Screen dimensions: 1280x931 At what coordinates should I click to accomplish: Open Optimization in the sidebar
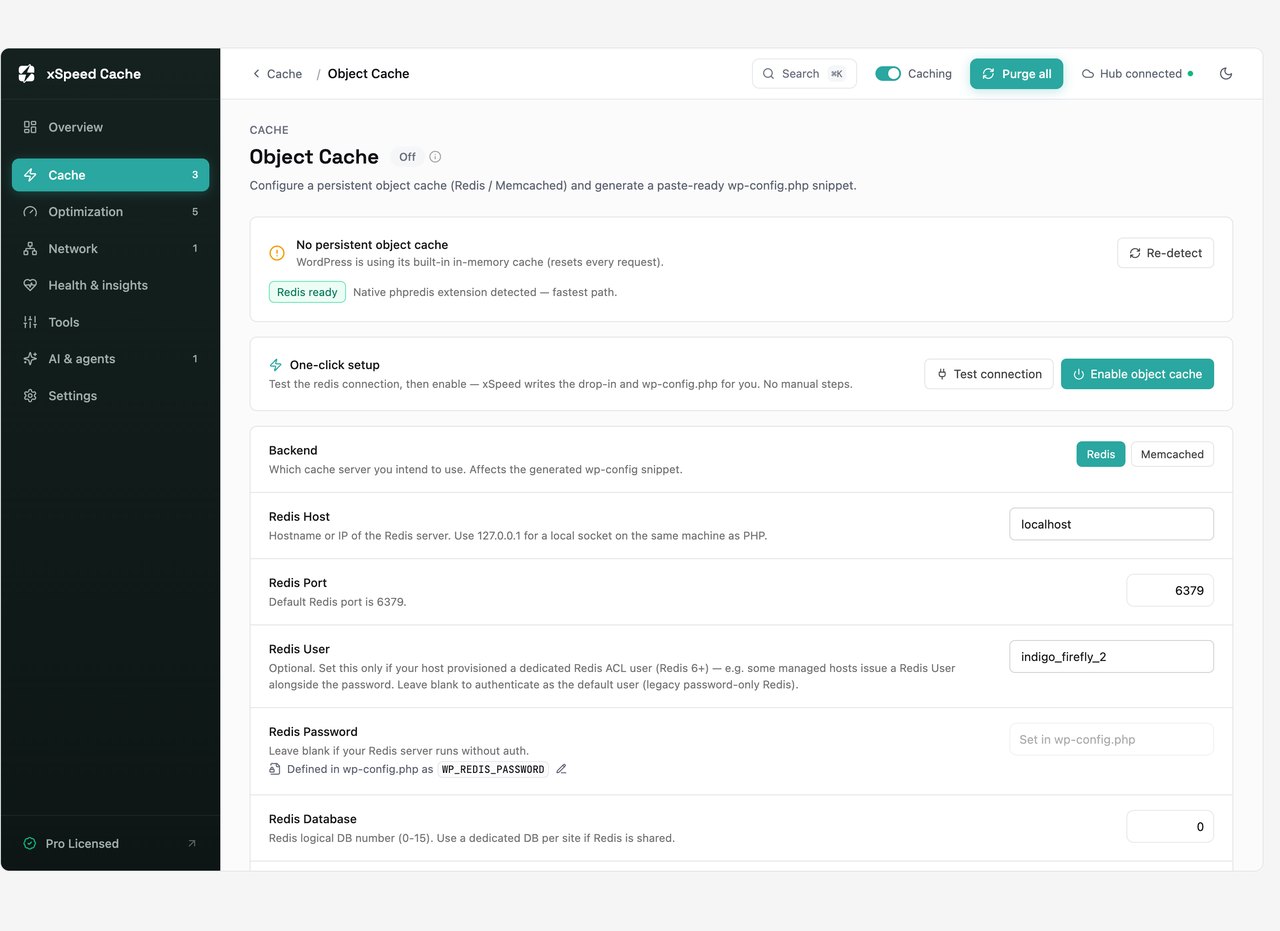(110, 212)
